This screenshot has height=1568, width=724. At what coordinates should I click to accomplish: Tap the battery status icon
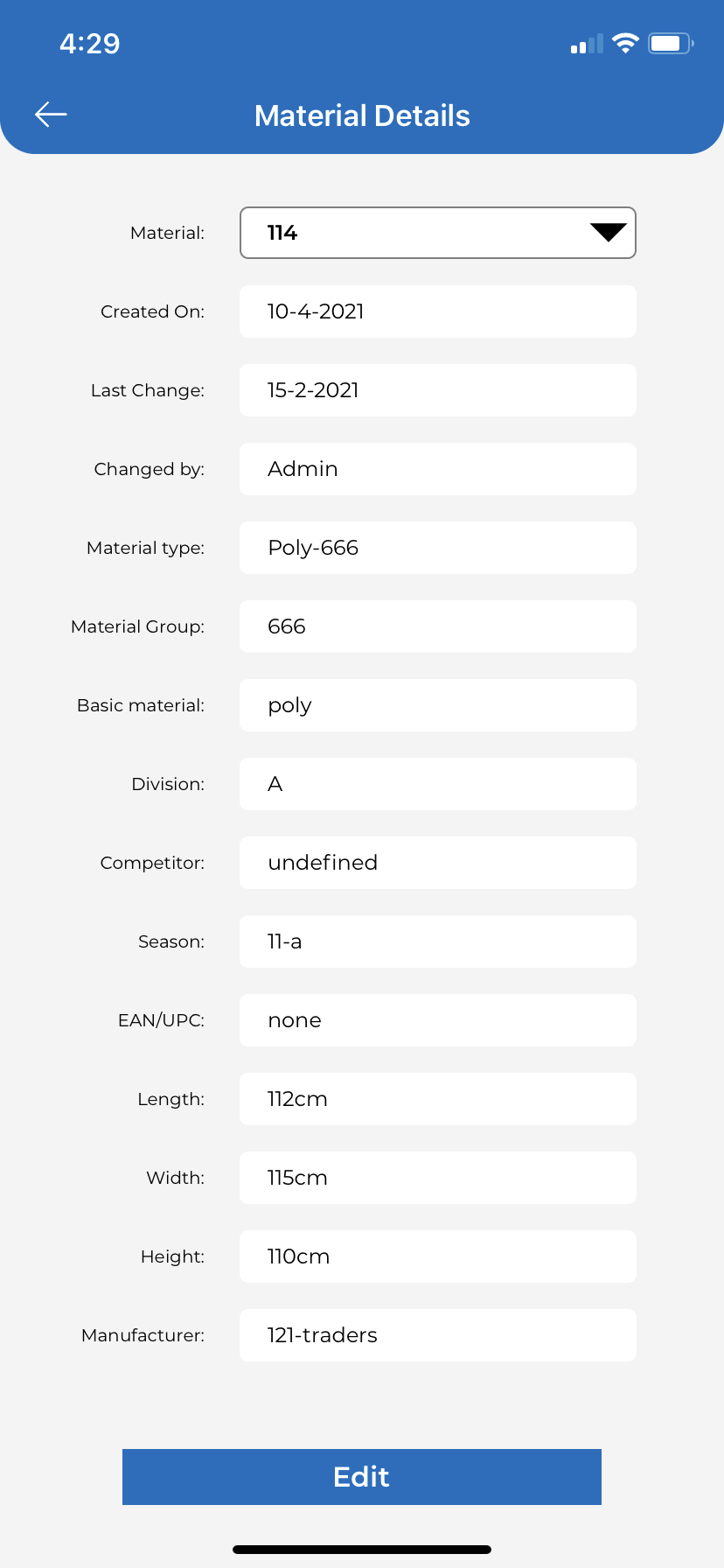pos(671,43)
